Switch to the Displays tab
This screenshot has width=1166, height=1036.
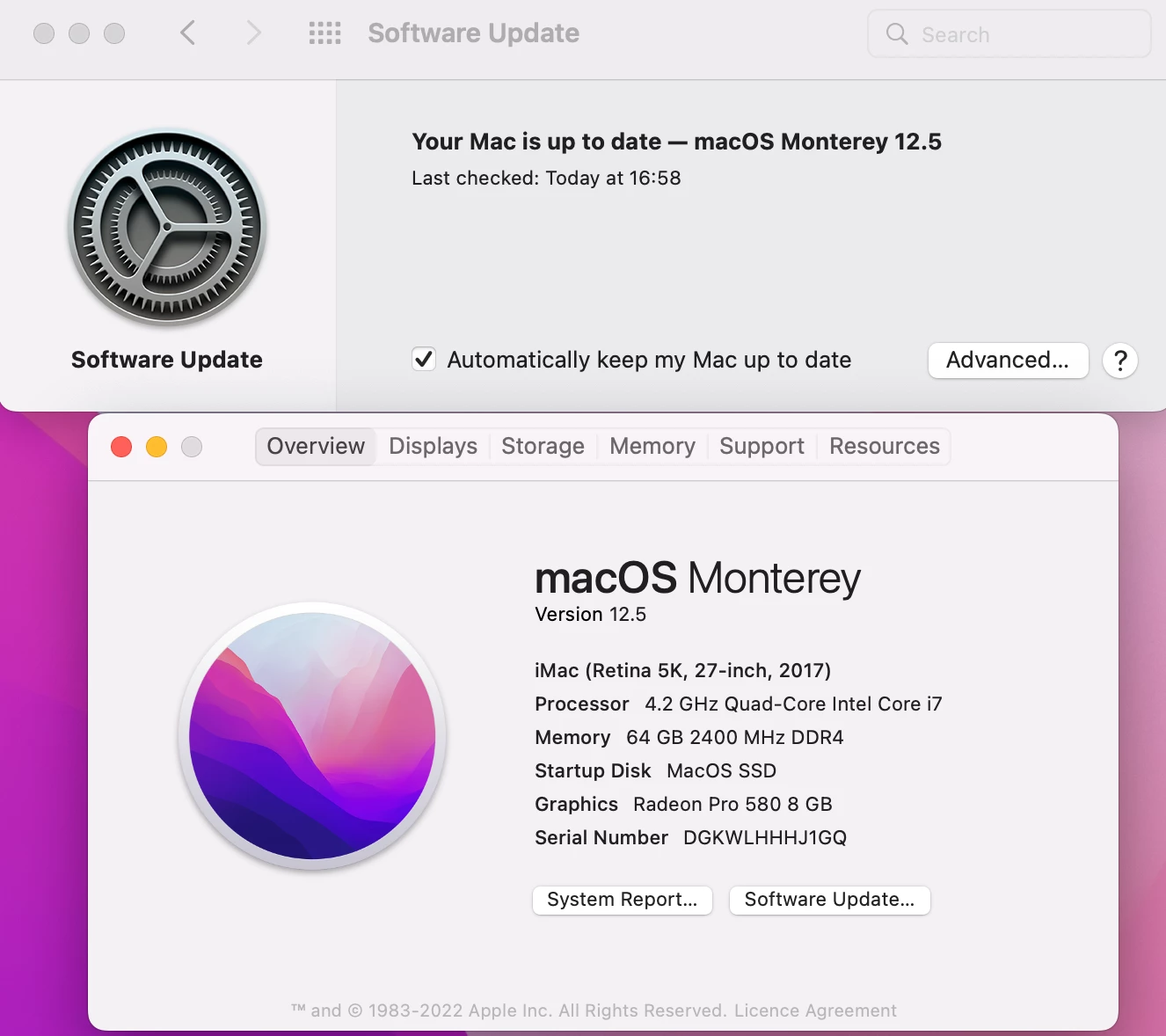pos(434,446)
